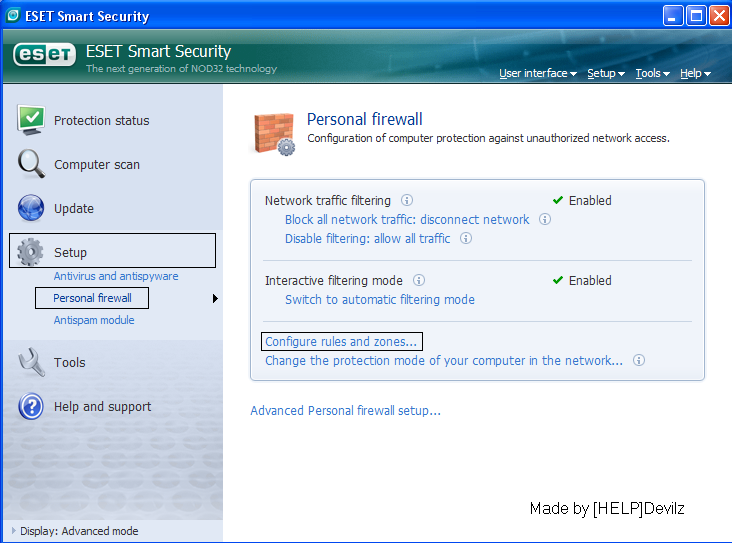732x543 pixels.
Task: Open the Setup dropdown in top bar
Action: 605,74
